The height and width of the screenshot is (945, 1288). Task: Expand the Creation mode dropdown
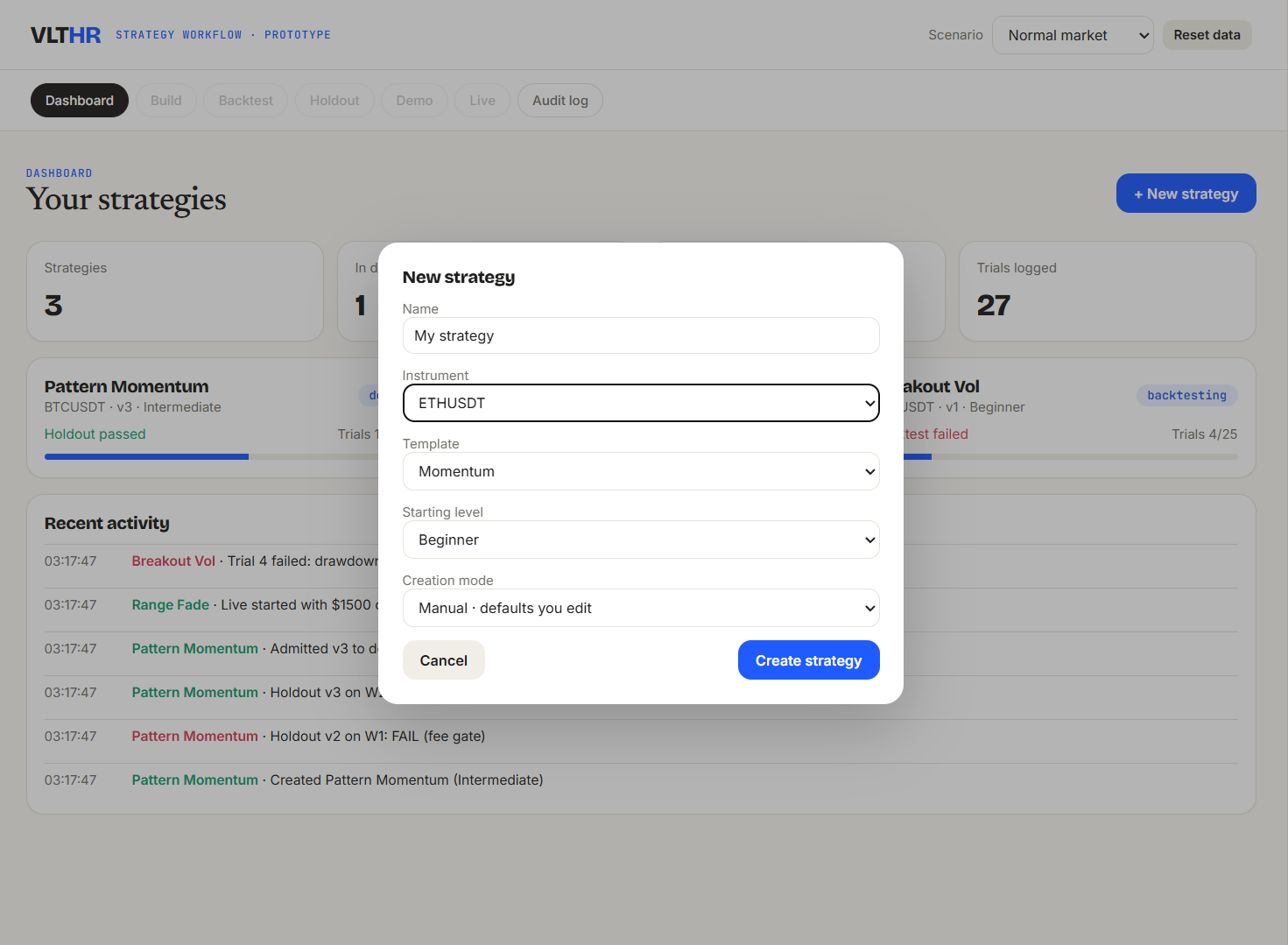641,608
